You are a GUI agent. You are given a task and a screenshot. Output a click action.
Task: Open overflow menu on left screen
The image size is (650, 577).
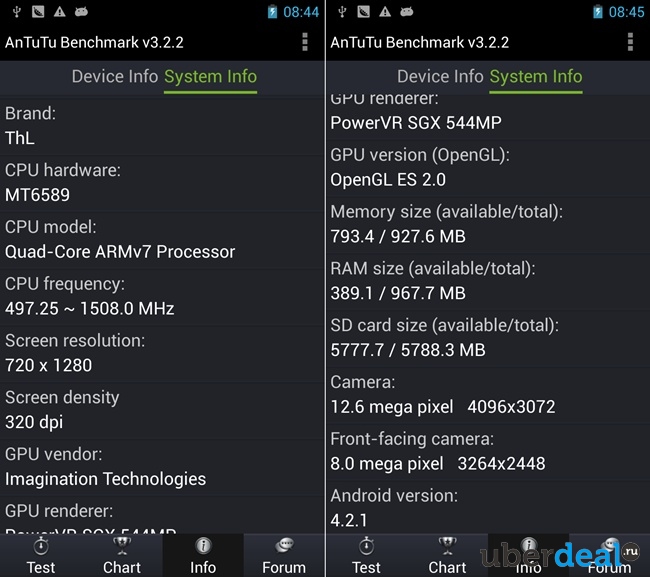pyautogui.click(x=305, y=42)
